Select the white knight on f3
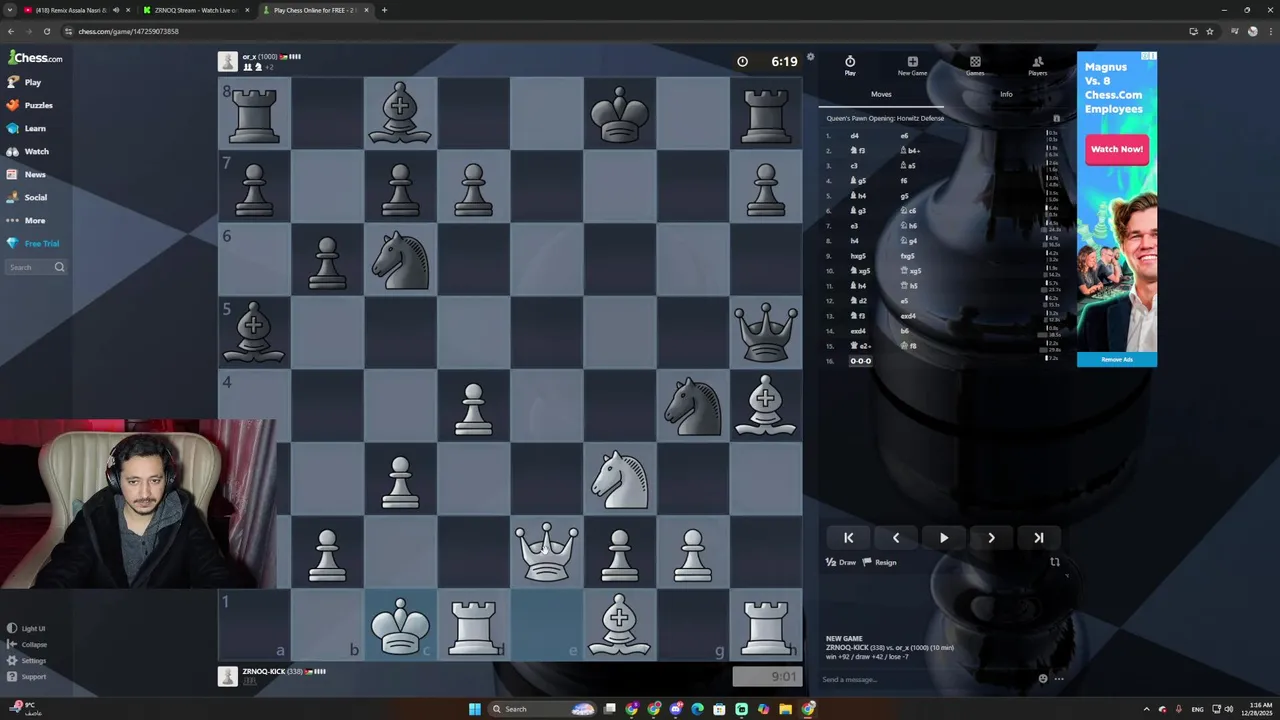This screenshot has height=720, width=1280. pyautogui.click(x=619, y=479)
